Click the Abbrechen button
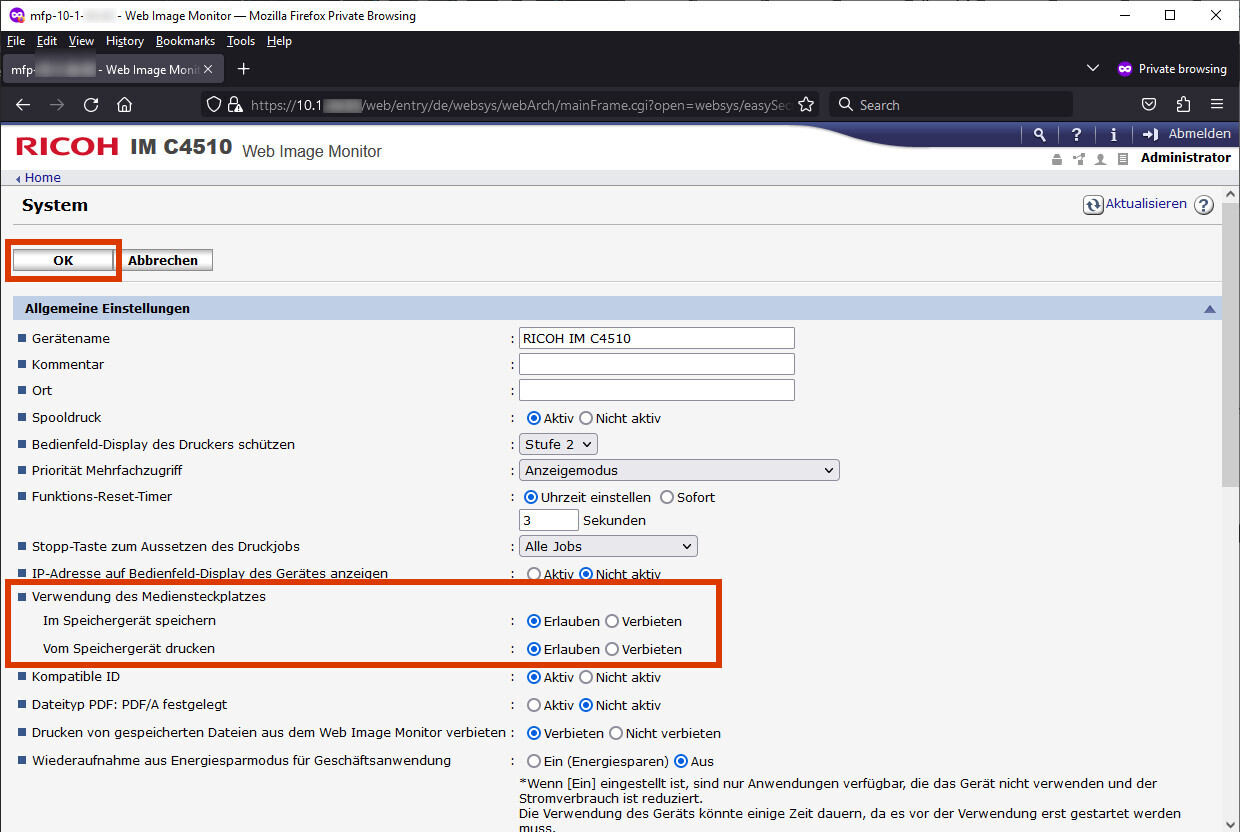 tap(163, 260)
